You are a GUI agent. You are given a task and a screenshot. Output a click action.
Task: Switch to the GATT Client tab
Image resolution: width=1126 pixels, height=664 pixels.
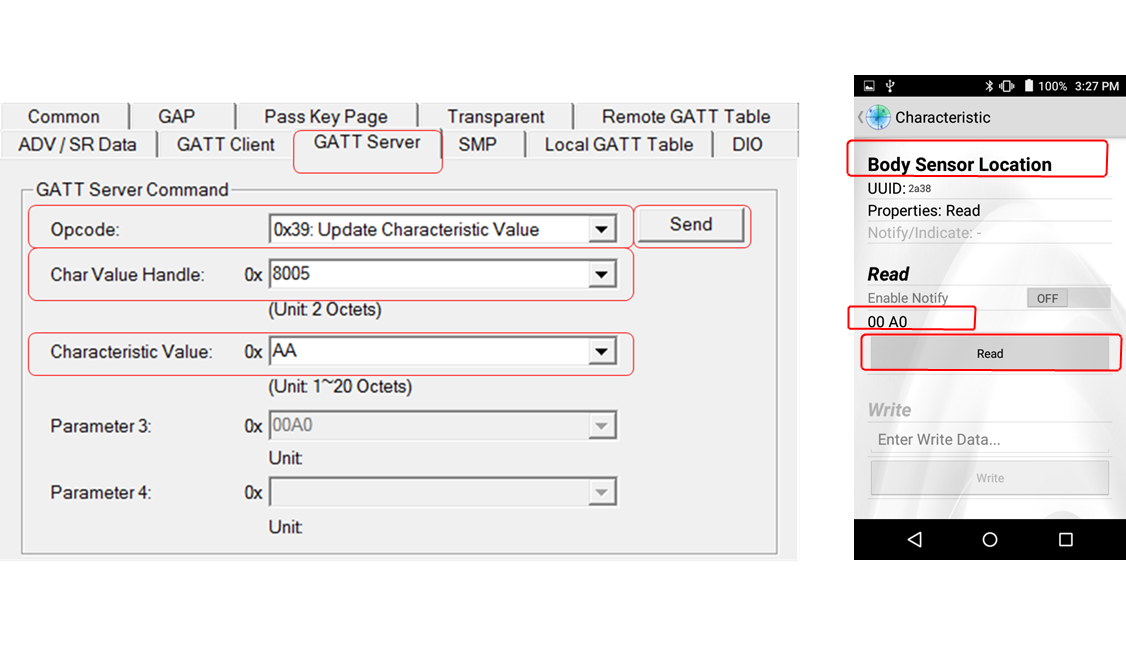pyautogui.click(x=225, y=144)
